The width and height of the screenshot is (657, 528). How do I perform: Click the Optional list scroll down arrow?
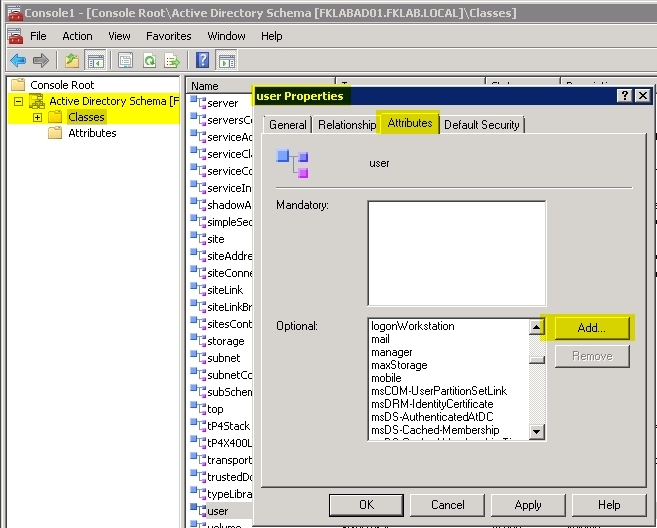(537, 431)
